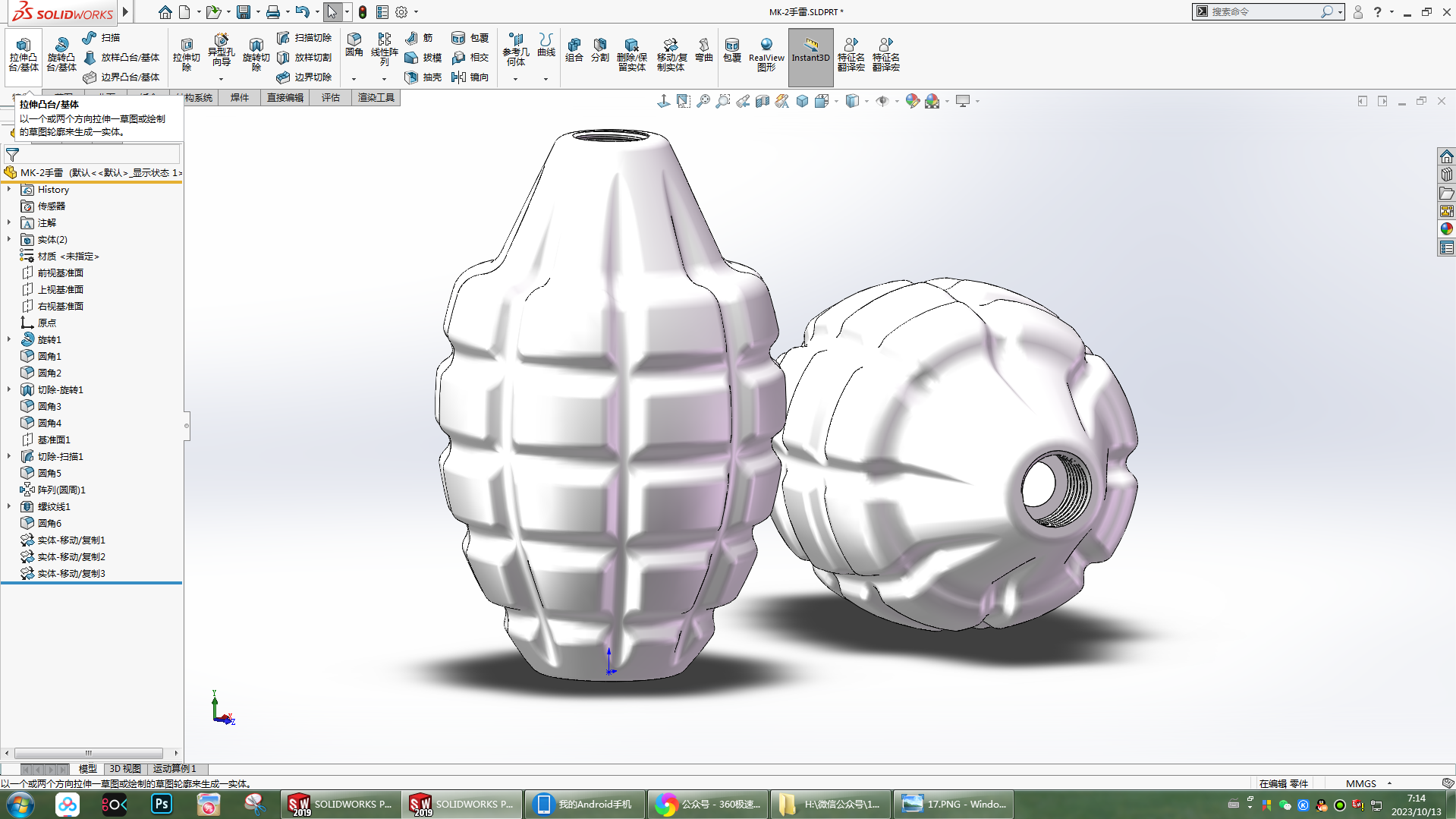Expand the SOLIDWORKS menu flyout arrow
The height and width of the screenshot is (819, 1456).
pyautogui.click(x=126, y=12)
